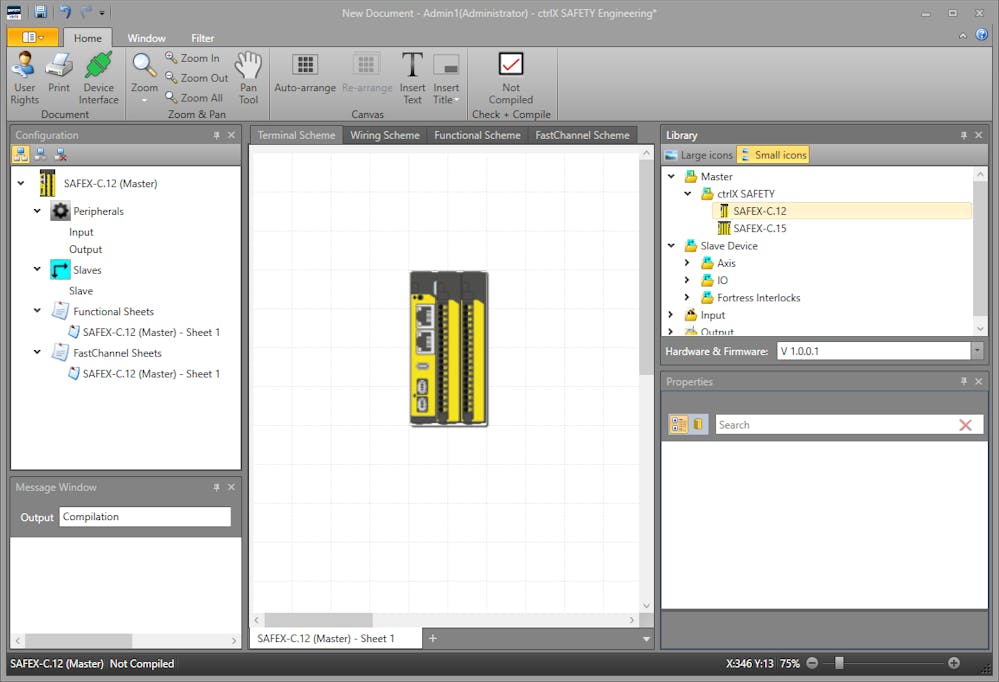Open the Home ribbon tab
Image resolution: width=999 pixels, height=682 pixels.
(x=87, y=38)
